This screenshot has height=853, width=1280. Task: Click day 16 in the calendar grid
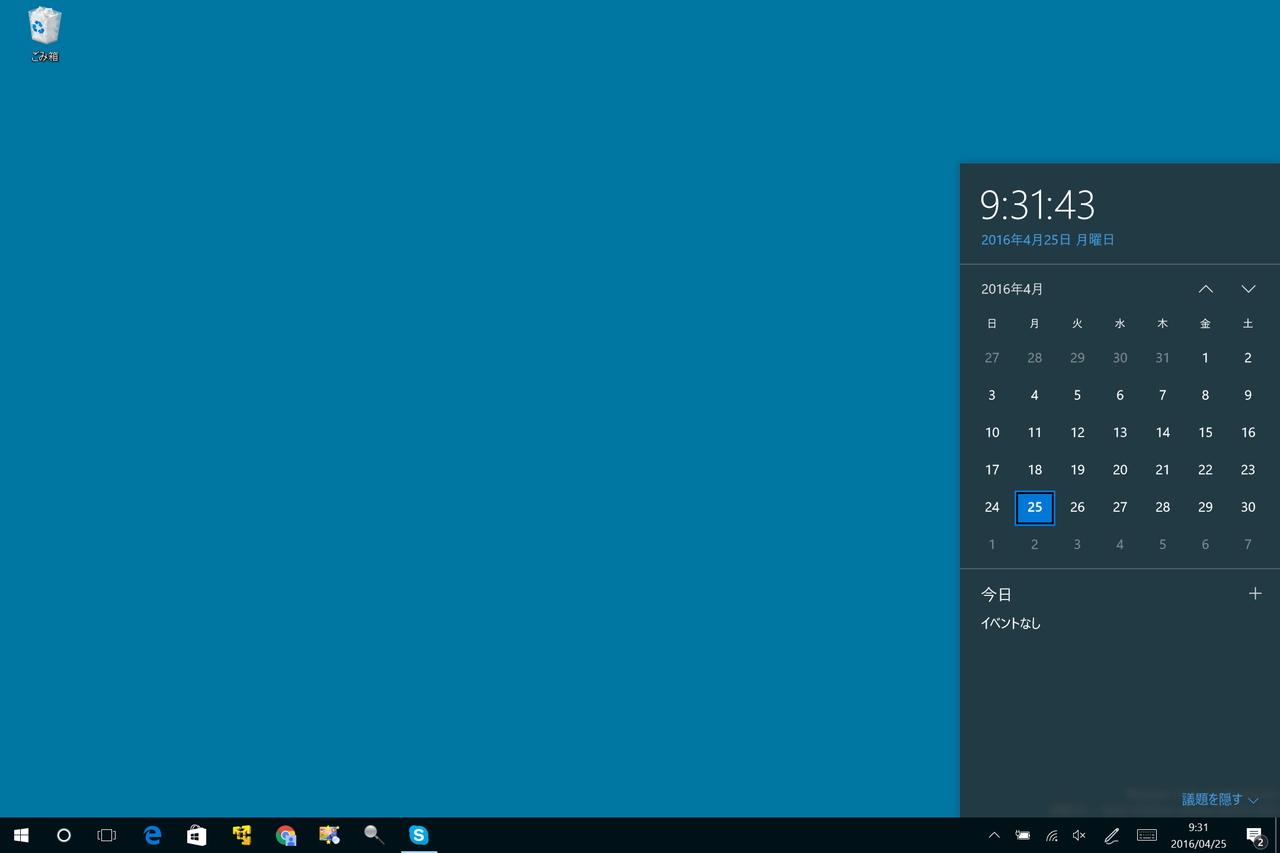[1248, 433]
